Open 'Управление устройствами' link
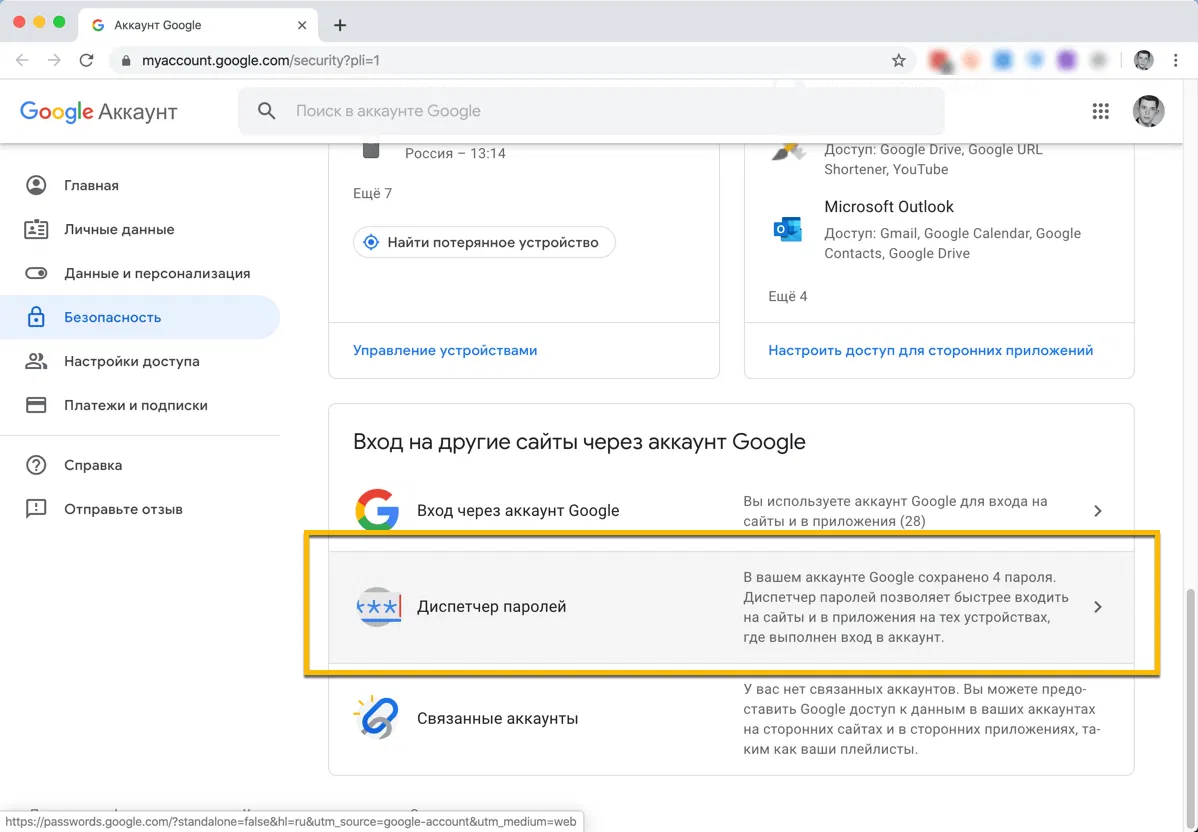Screen dimensions: 1198x832 point(445,350)
